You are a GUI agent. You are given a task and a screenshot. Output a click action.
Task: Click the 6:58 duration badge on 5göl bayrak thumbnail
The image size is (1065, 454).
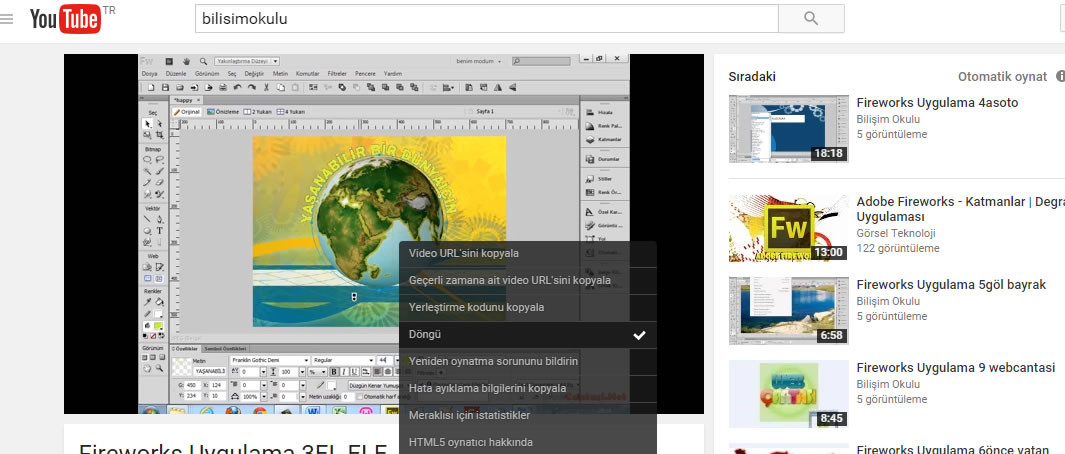point(832,336)
